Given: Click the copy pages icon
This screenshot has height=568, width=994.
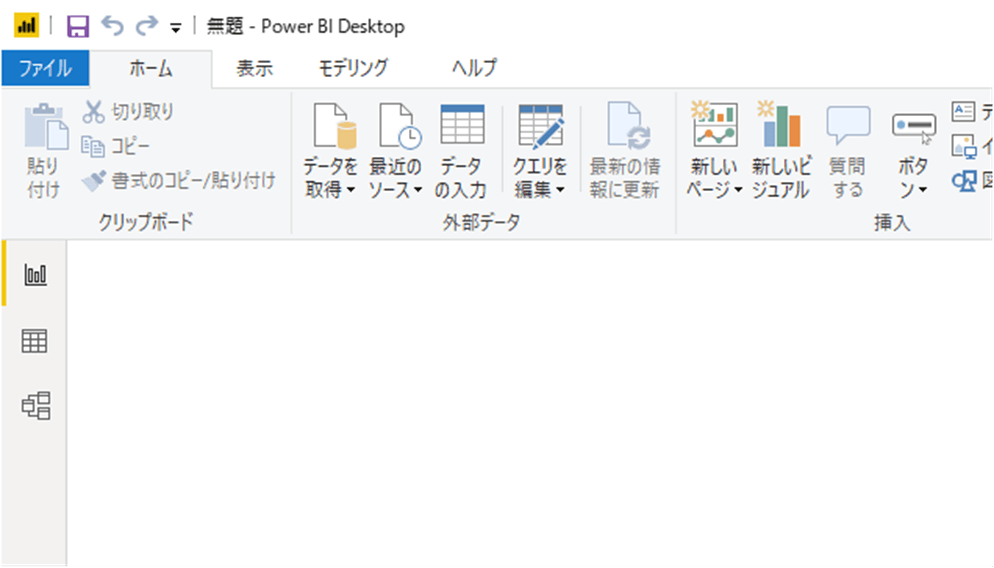Looking at the screenshot, I should 93,146.
